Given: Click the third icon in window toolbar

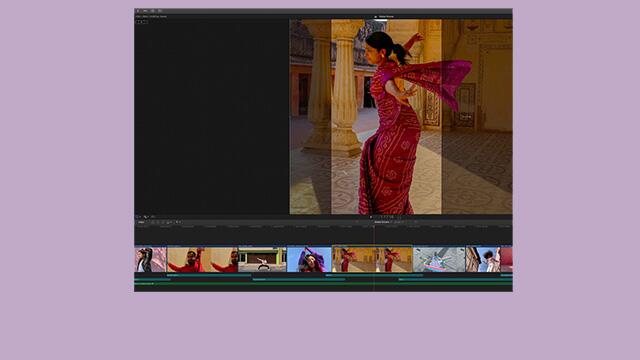Looking at the screenshot, I should [153, 11].
